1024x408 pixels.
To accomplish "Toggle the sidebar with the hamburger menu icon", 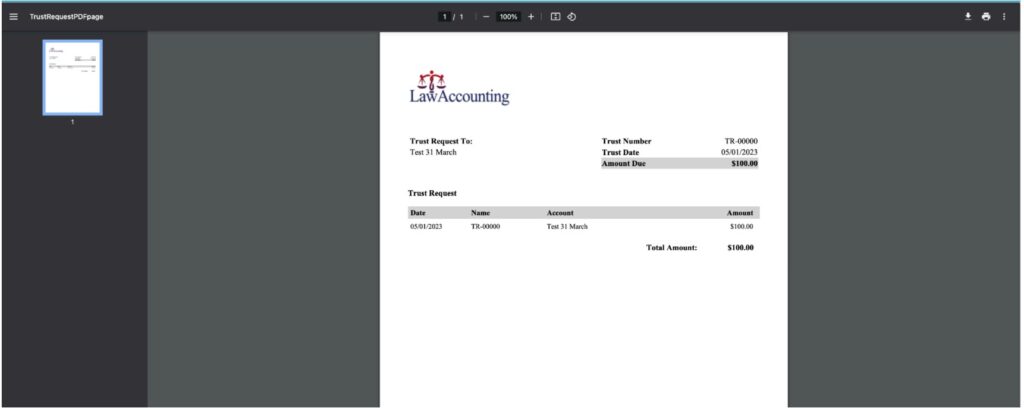I will [x=13, y=17].
